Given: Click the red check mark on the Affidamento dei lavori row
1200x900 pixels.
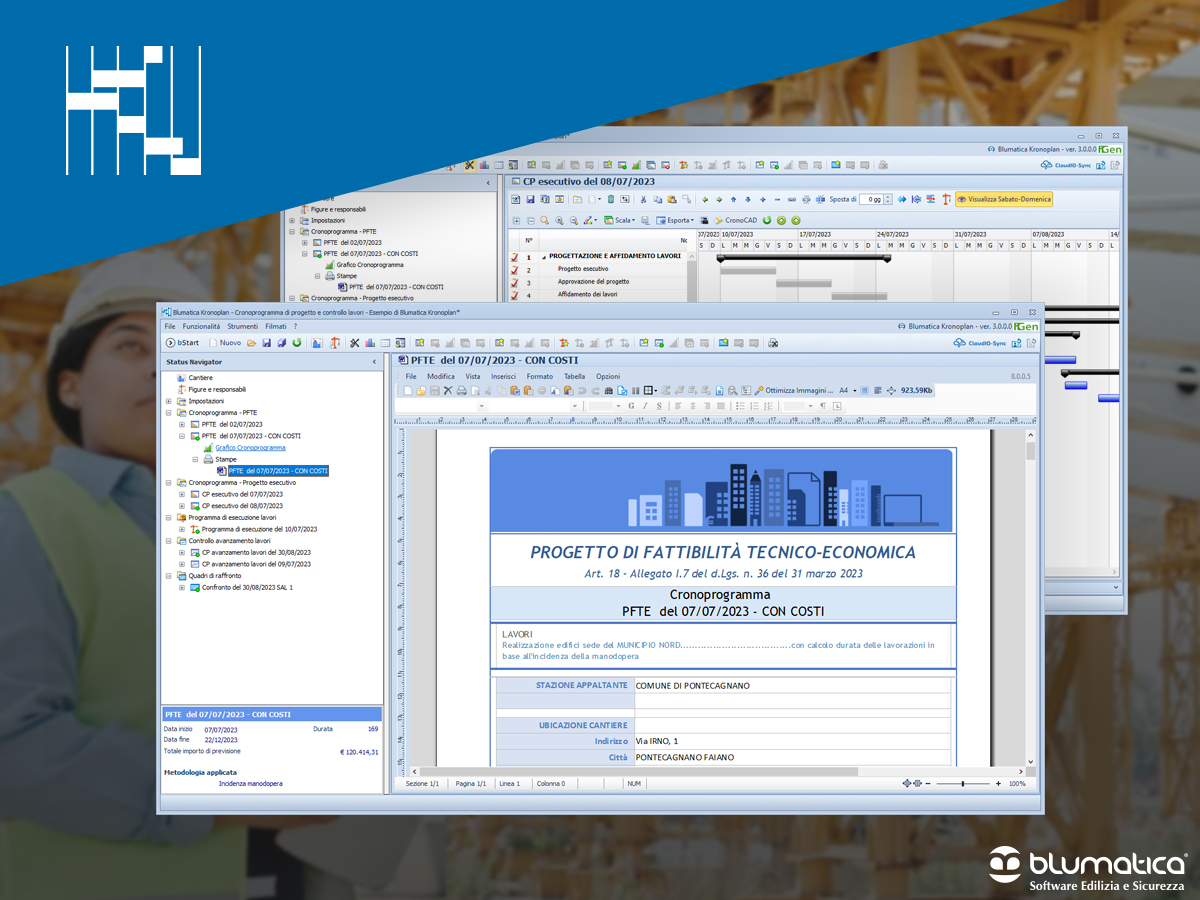Looking at the screenshot, I should (514, 295).
